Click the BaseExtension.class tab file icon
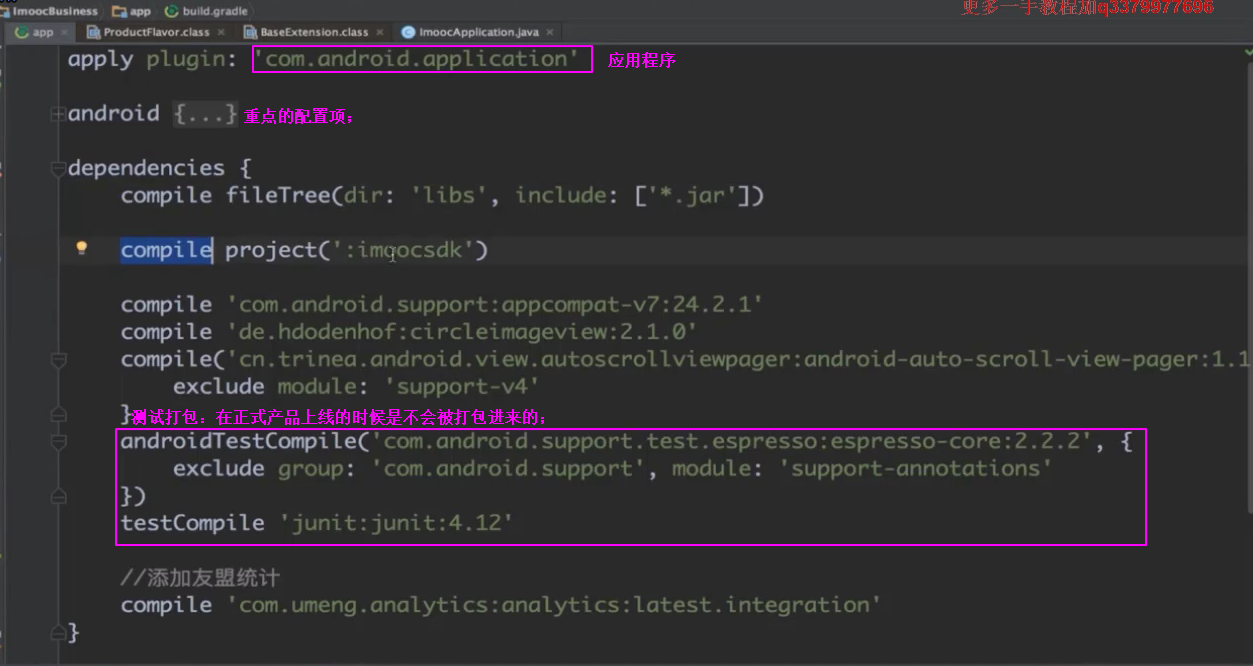 click(x=250, y=32)
